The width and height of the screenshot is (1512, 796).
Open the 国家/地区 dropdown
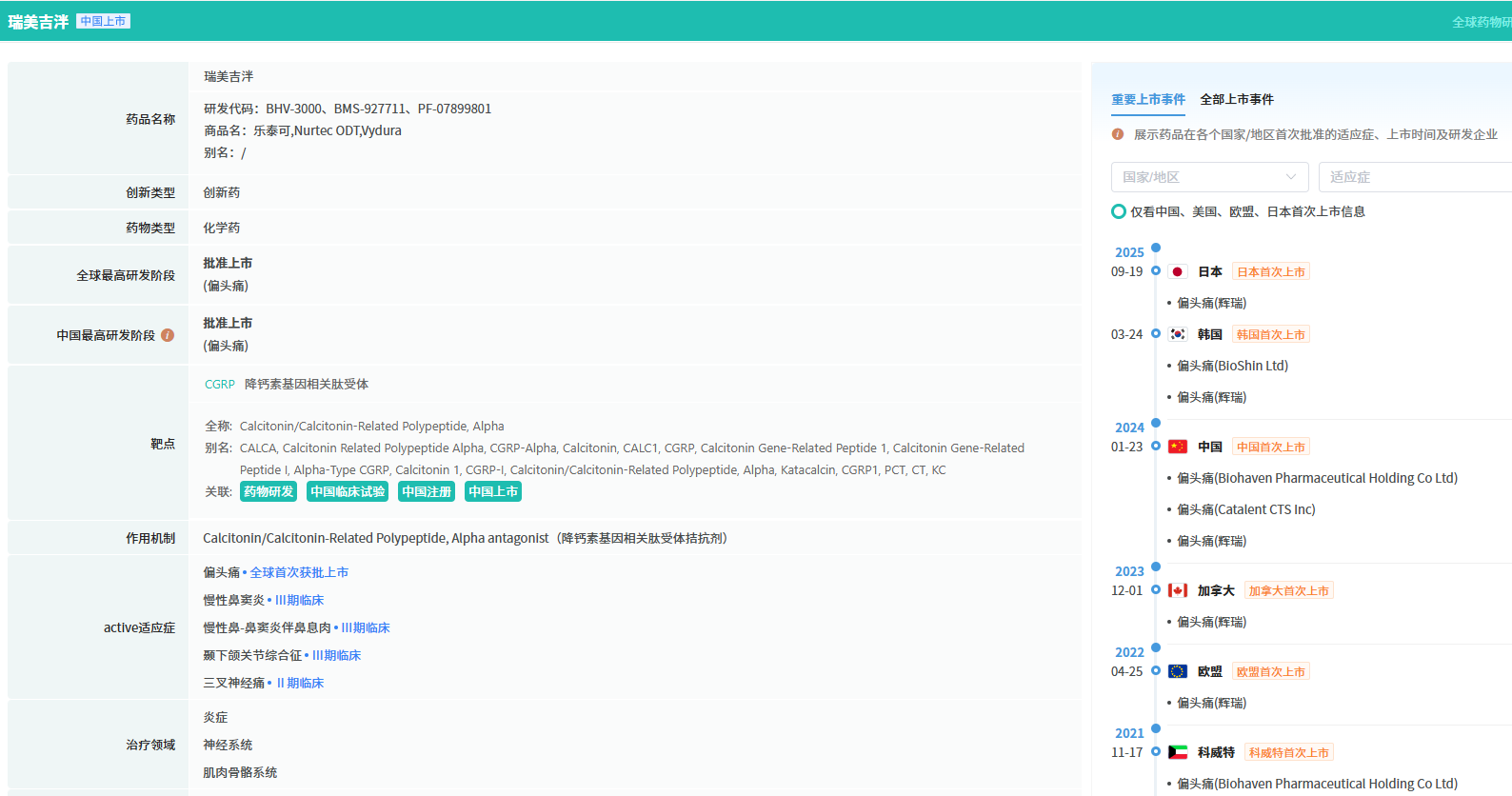[1210, 177]
